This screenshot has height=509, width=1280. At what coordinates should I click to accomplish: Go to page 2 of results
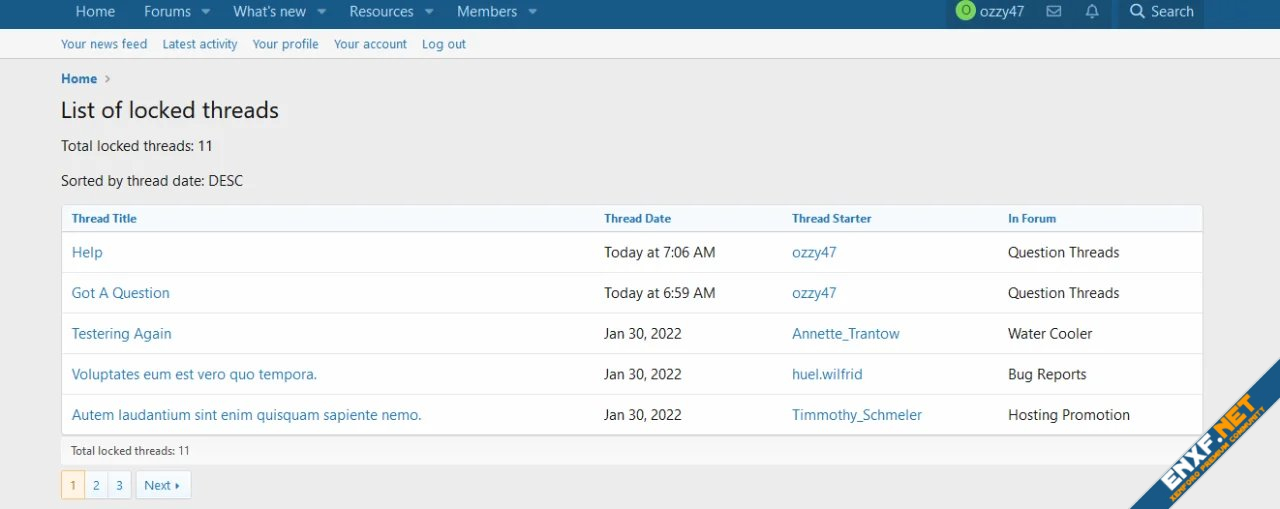tap(96, 485)
